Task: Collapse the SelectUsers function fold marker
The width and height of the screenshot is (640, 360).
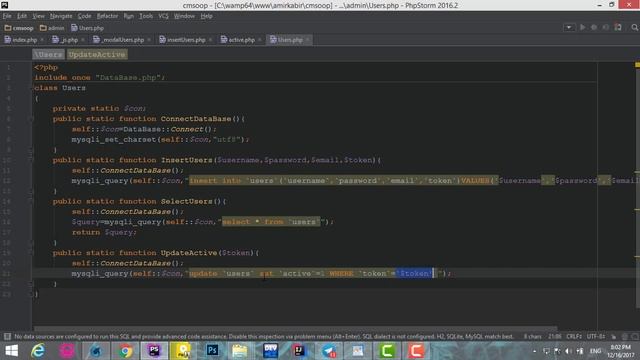Action: coord(31,201)
